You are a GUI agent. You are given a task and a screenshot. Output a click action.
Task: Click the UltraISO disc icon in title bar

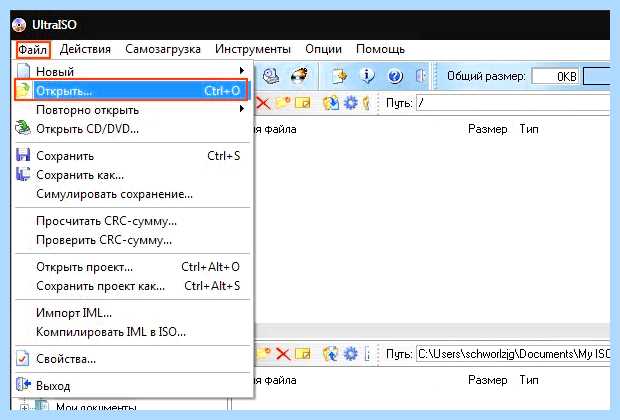click(x=19, y=25)
